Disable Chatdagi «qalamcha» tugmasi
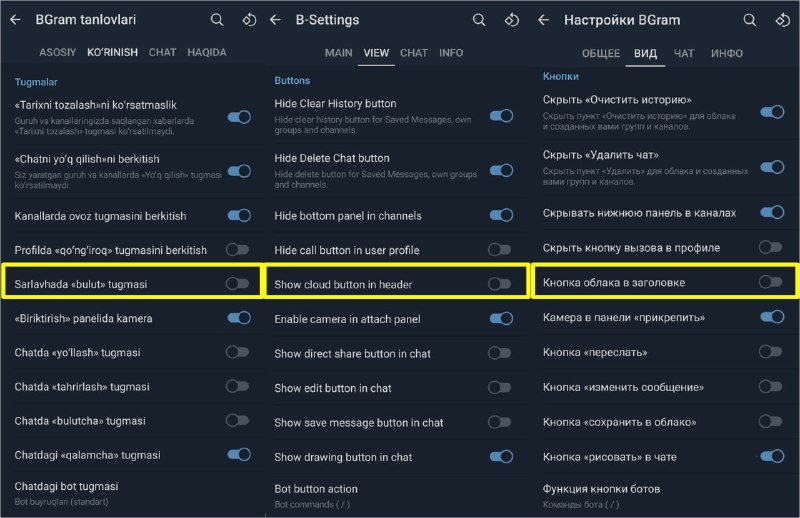This screenshot has width=800, height=518. [x=239, y=454]
